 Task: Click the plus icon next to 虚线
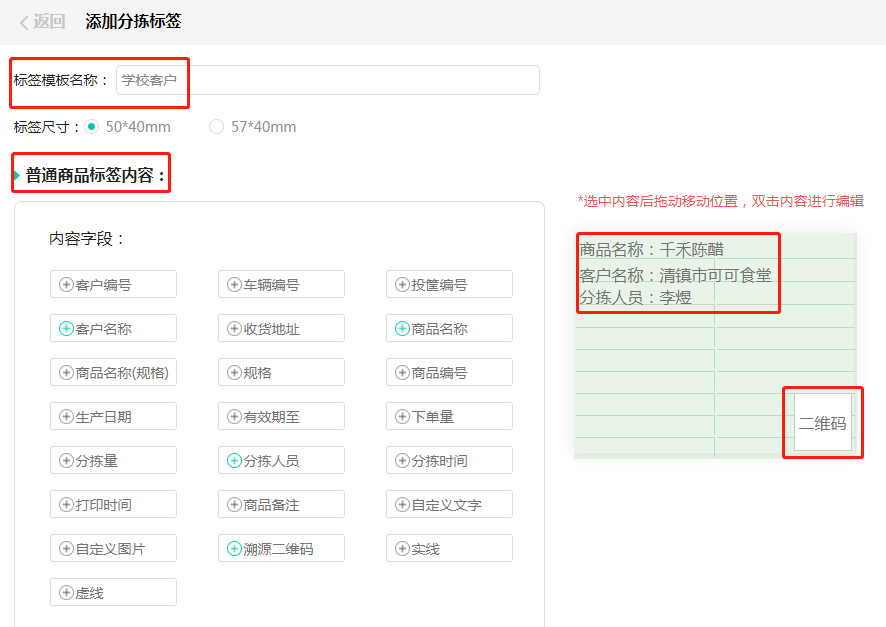[65, 592]
